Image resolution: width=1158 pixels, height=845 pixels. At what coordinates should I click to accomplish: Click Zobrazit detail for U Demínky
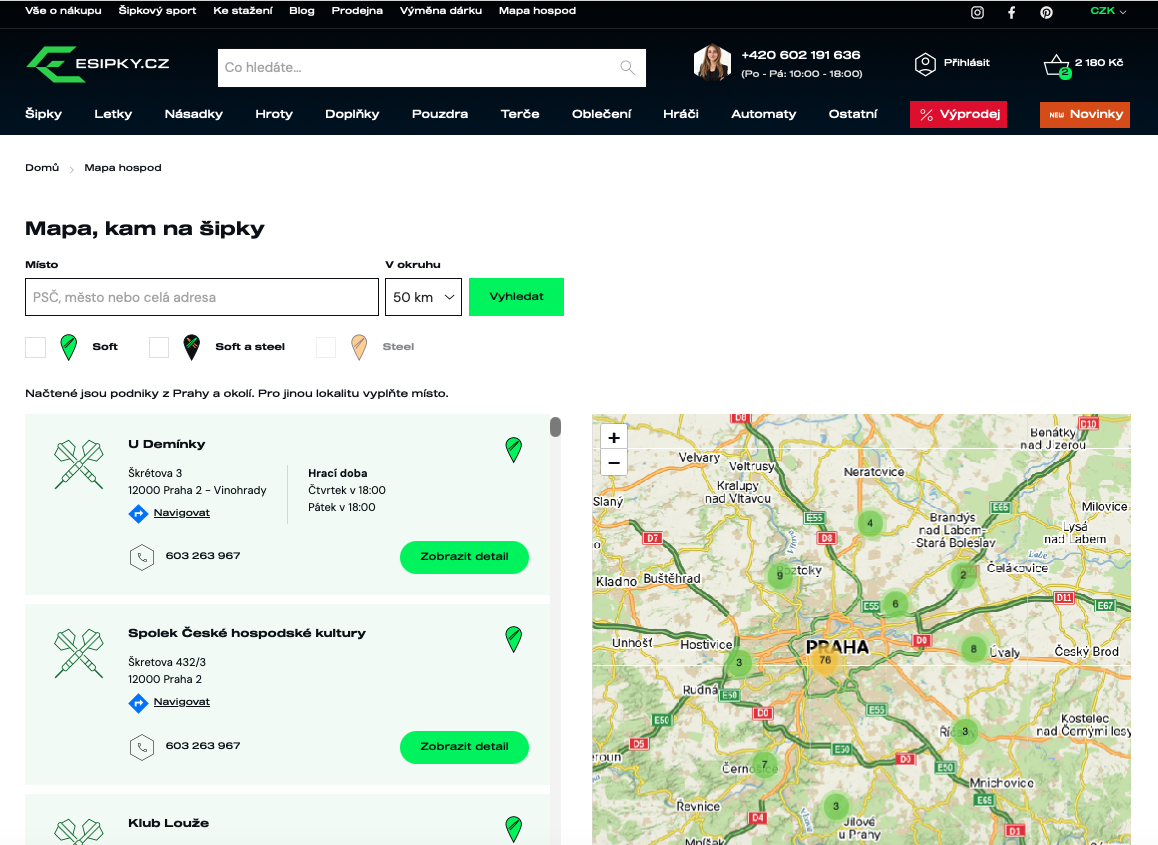(x=464, y=557)
